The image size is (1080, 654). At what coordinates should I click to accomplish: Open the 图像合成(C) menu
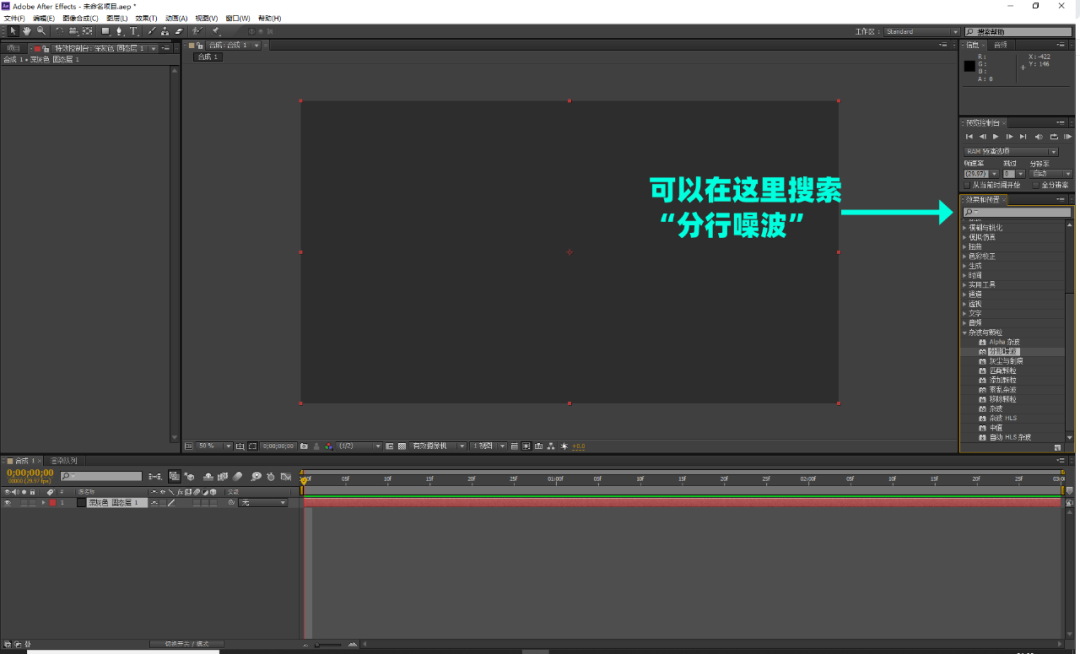81,18
